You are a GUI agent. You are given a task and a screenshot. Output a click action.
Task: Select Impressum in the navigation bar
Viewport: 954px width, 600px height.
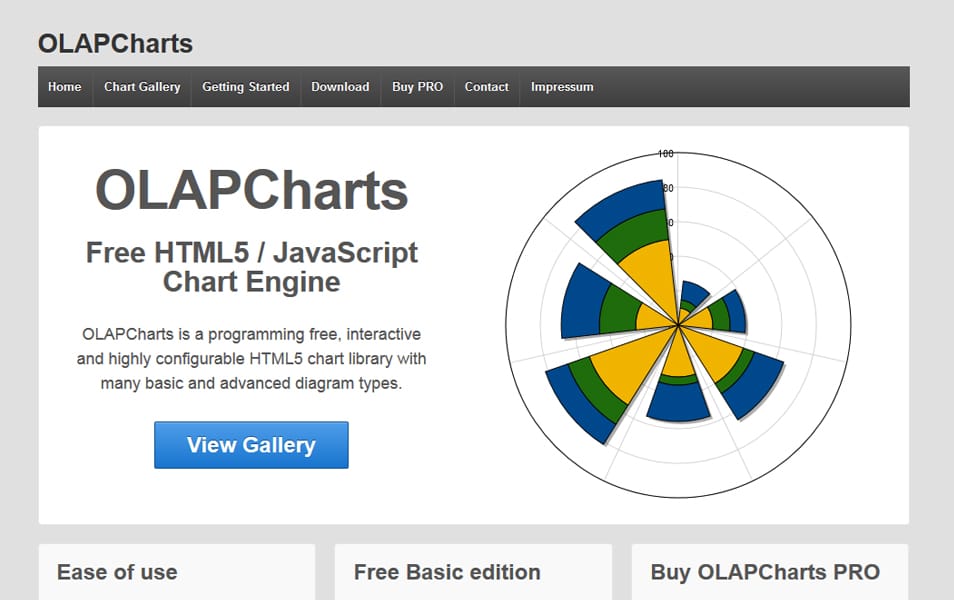pyautogui.click(x=562, y=87)
